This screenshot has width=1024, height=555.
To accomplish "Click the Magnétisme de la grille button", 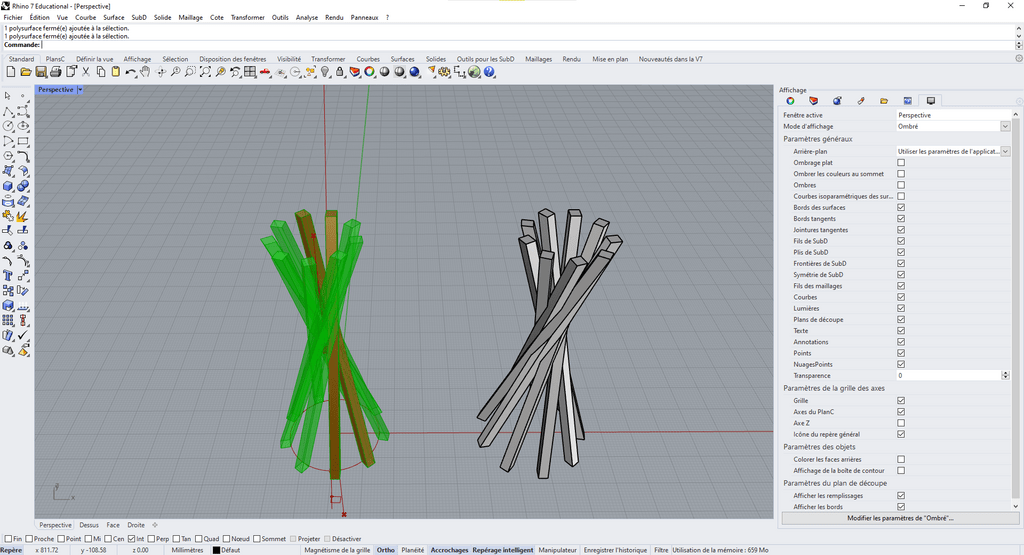I will (337, 550).
